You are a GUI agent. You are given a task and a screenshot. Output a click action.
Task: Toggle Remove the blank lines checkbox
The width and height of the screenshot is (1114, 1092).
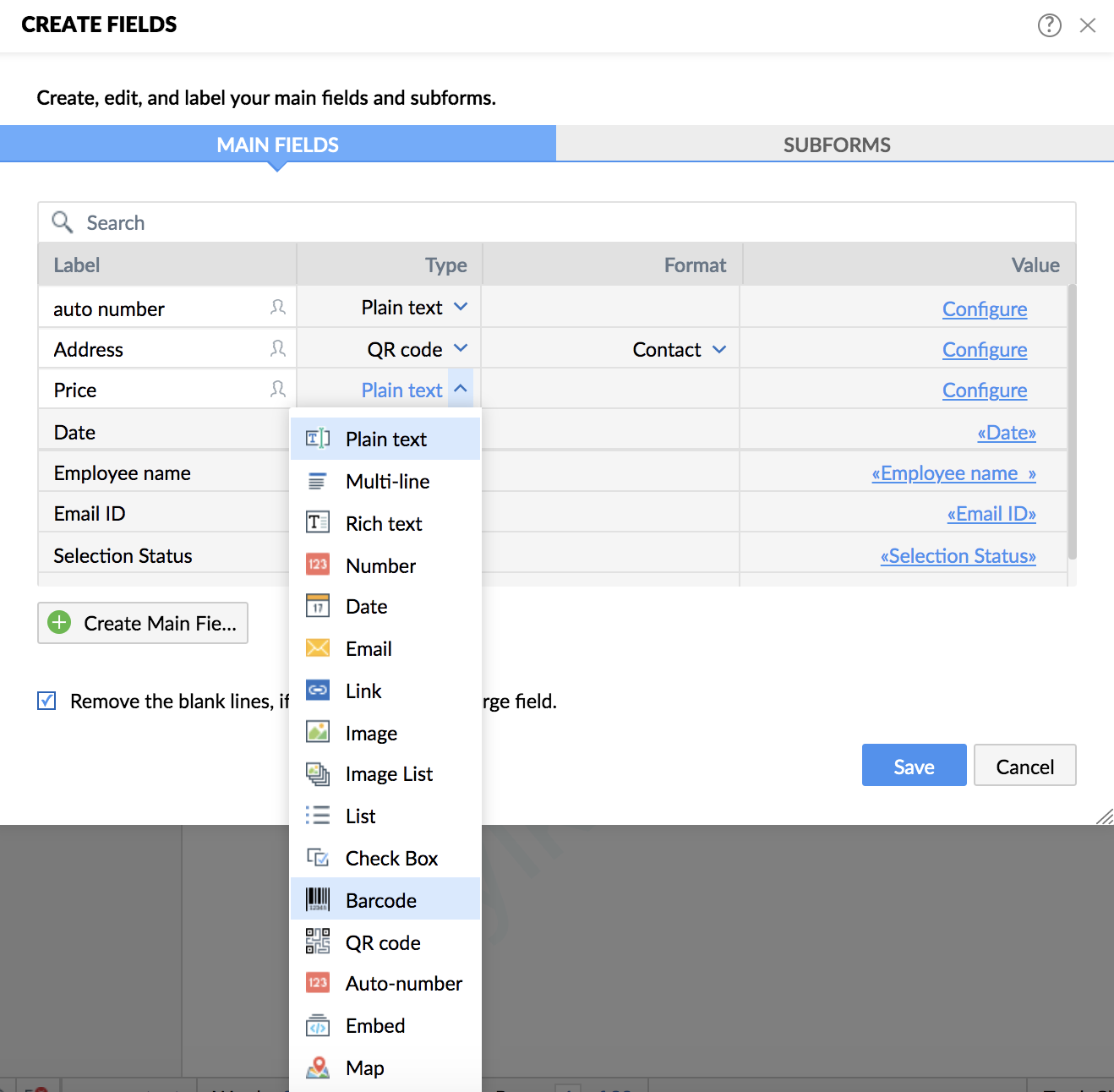46,701
